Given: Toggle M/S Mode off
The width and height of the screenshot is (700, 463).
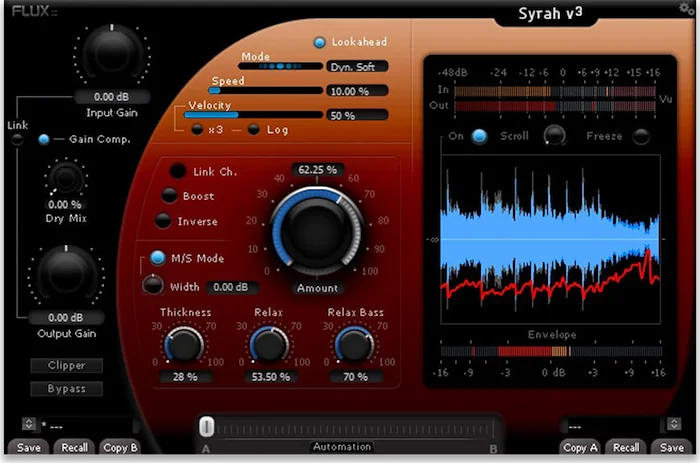Looking at the screenshot, I should pos(158,258).
